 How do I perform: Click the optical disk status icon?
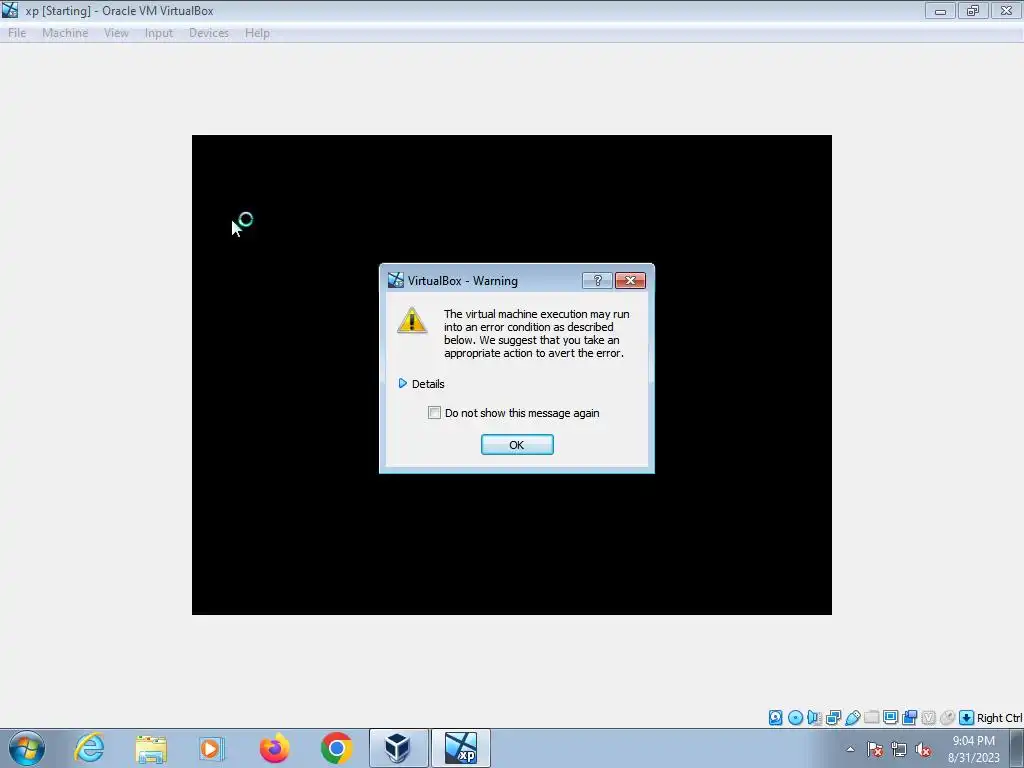(x=795, y=718)
